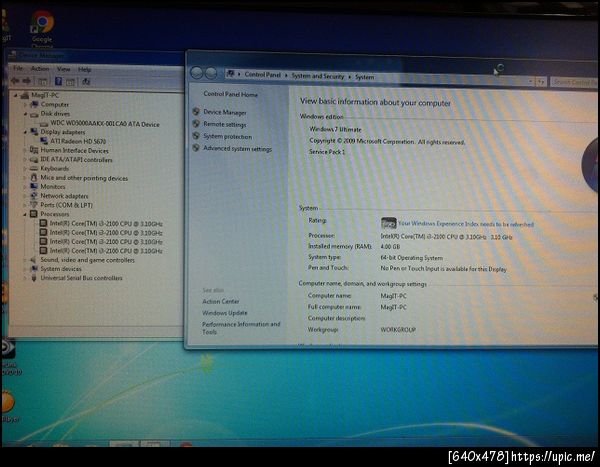This screenshot has height=467, width=600.
Task: Collapse the MagIT-PC root node
Action: pos(16,95)
